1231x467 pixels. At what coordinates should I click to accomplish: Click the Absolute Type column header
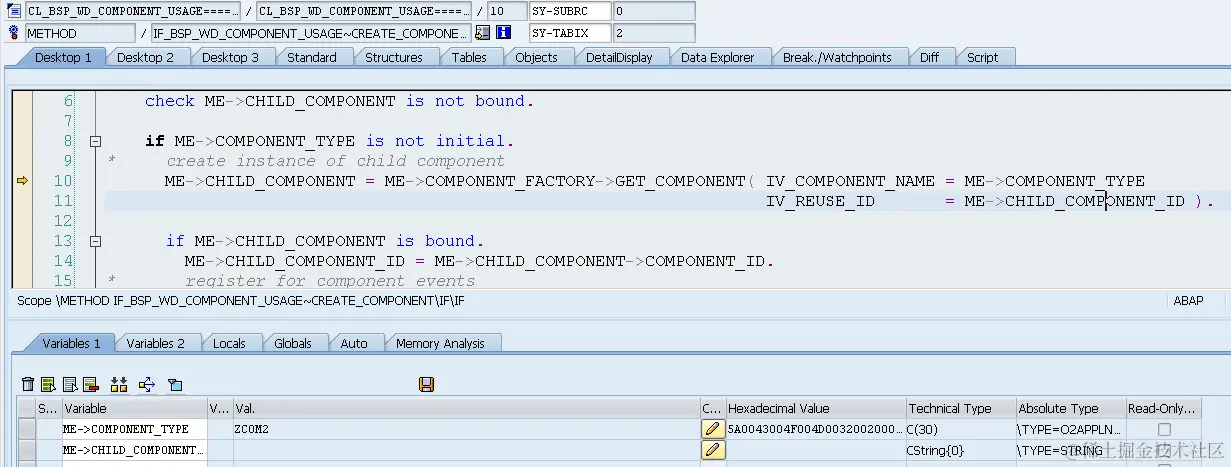pos(1070,408)
